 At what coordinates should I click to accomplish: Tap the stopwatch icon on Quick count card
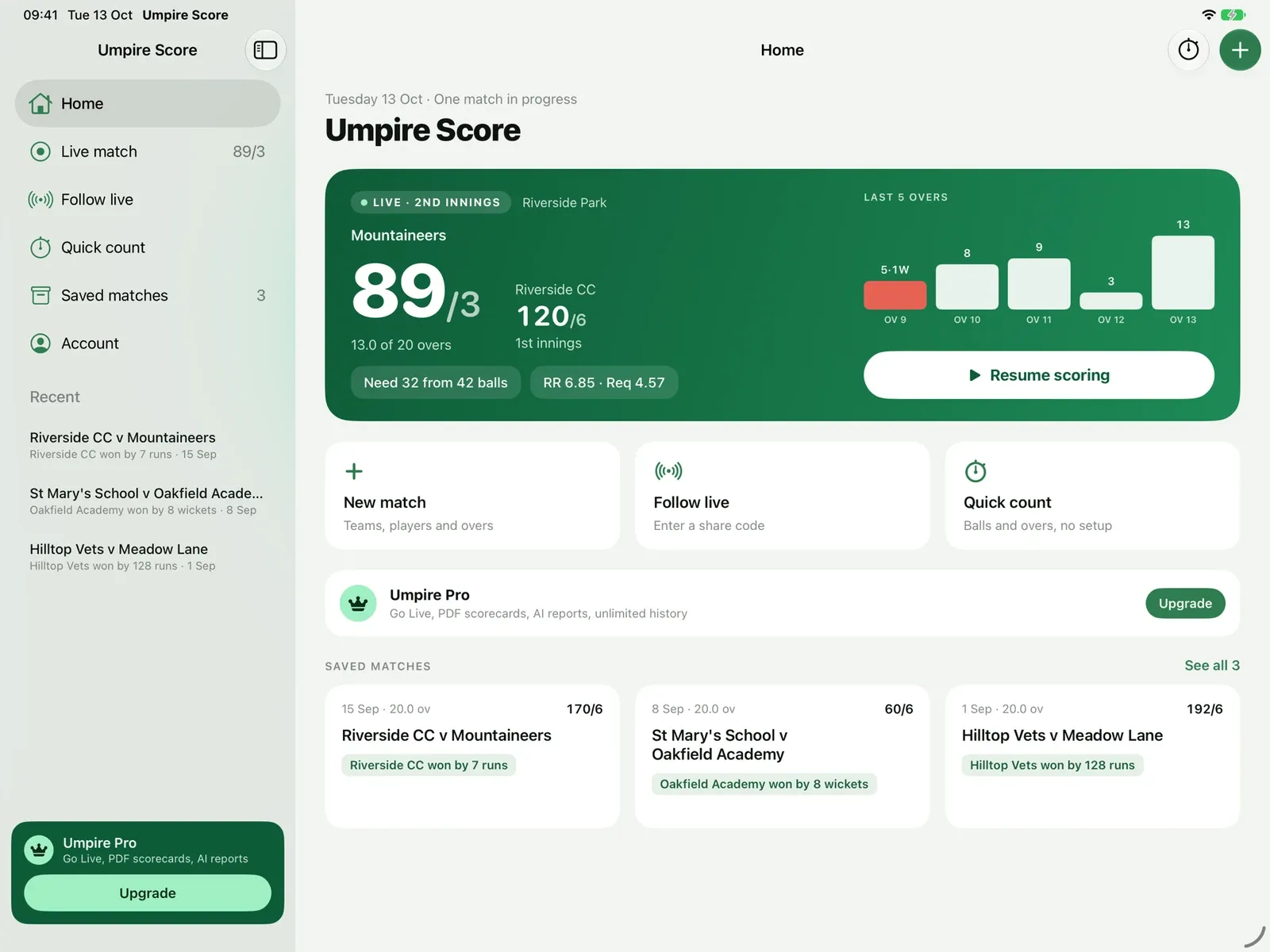976,471
